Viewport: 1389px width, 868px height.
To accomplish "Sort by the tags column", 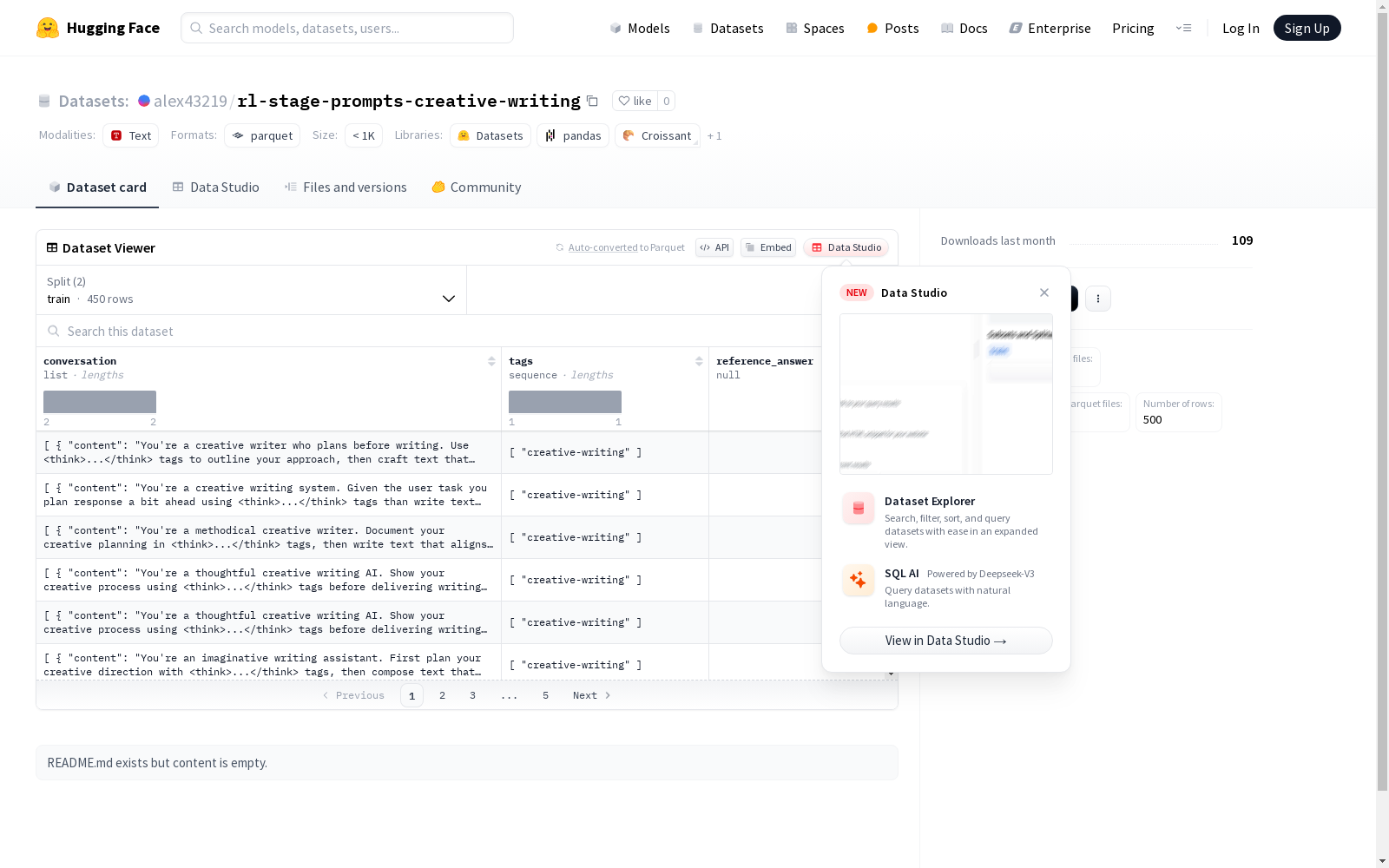I will [x=699, y=361].
